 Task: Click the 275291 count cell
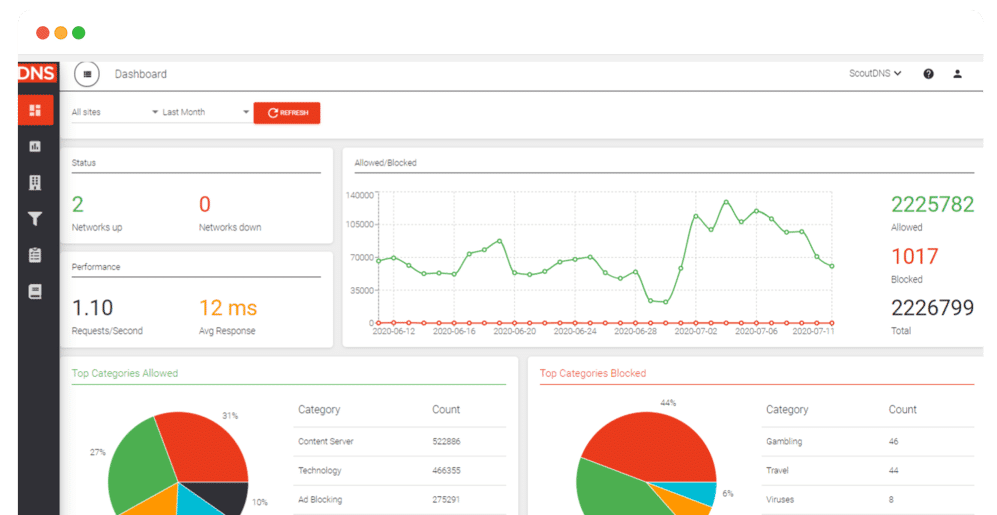(446, 500)
